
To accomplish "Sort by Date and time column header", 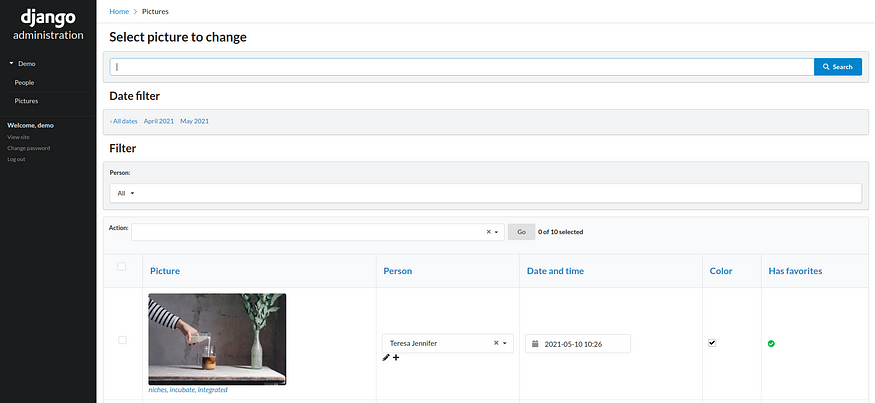I will pyautogui.click(x=555, y=271).
